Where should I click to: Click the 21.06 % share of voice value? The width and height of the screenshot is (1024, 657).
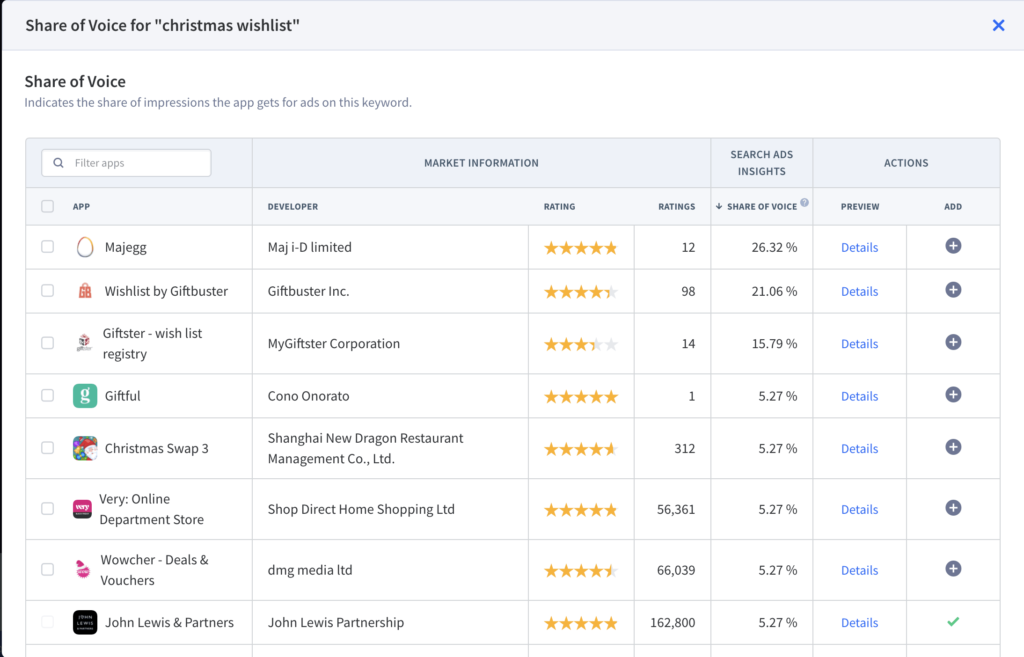774,291
